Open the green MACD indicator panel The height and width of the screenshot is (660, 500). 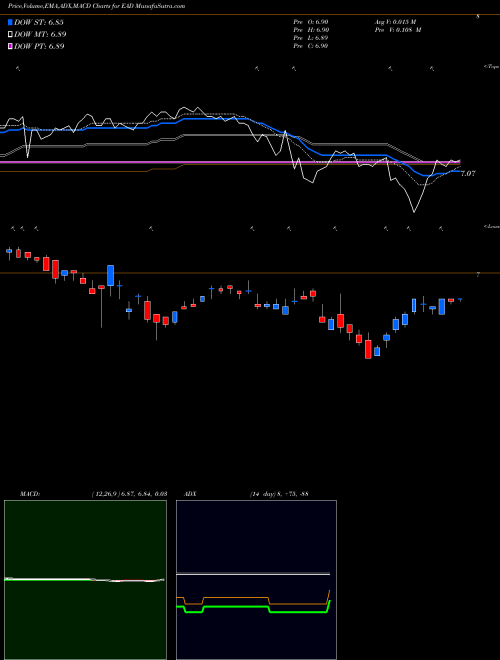[x=85, y=580]
